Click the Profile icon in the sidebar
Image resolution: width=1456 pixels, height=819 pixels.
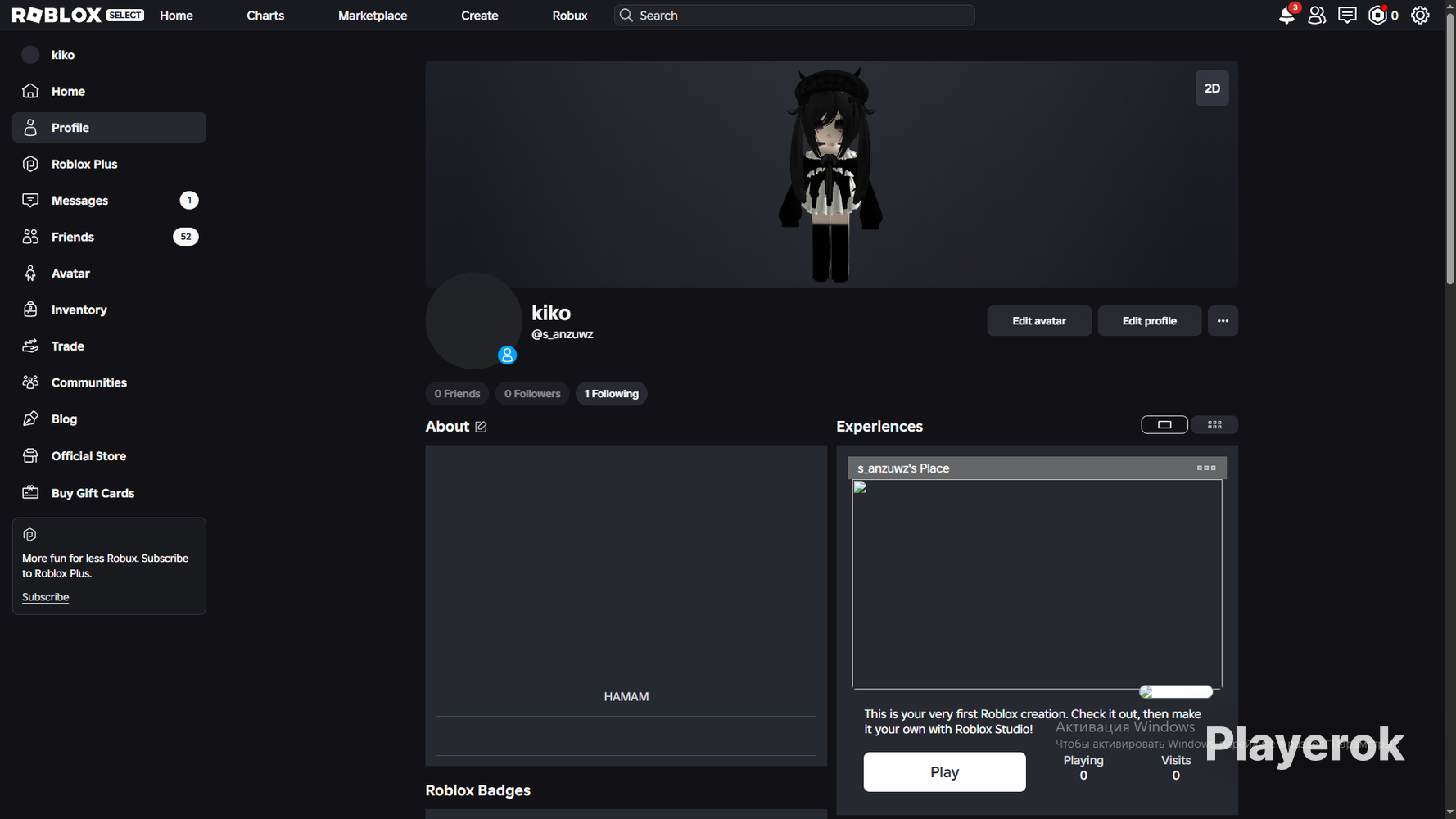pyautogui.click(x=30, y=127)
